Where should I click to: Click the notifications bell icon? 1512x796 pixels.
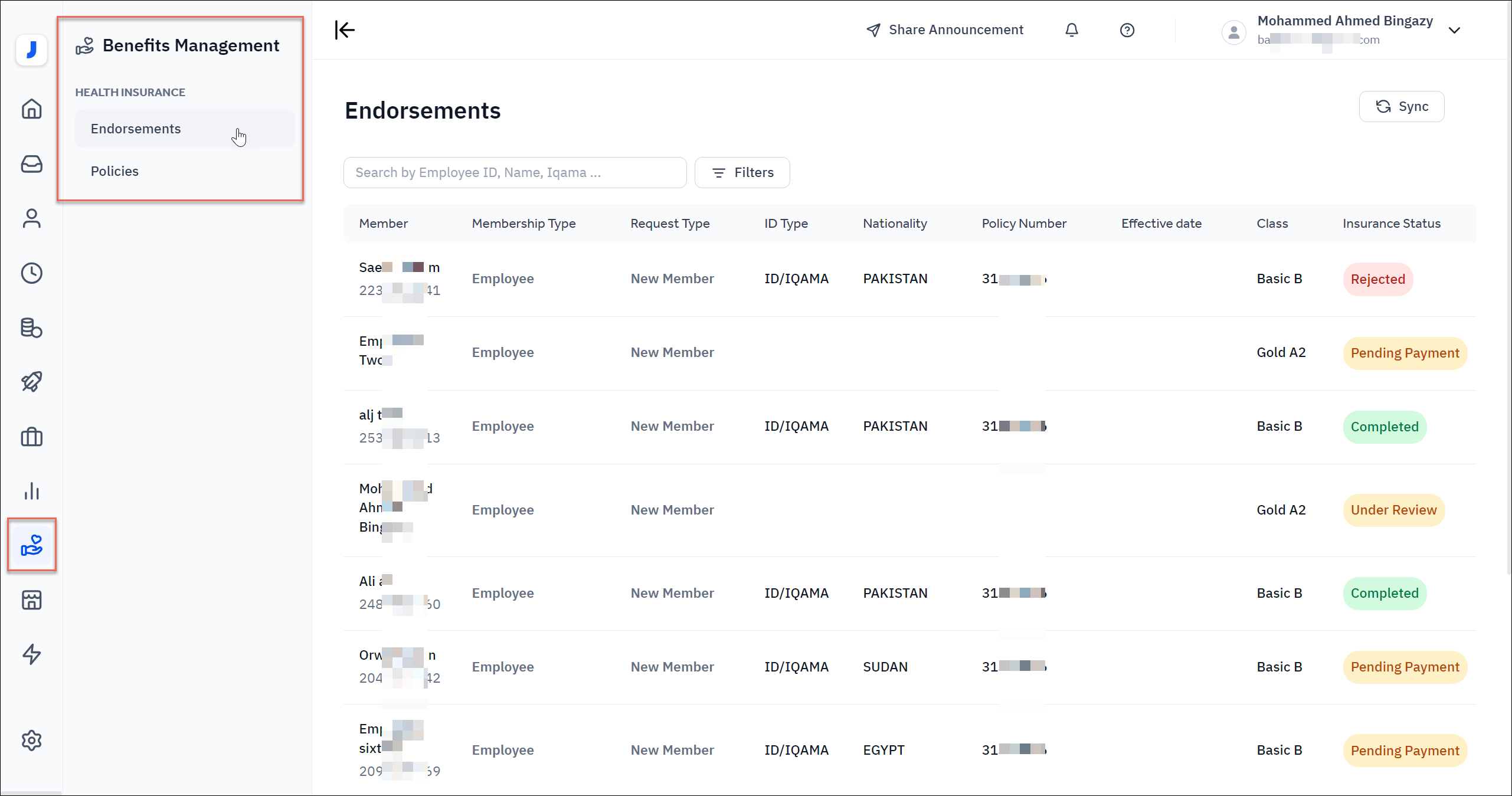1072,30
